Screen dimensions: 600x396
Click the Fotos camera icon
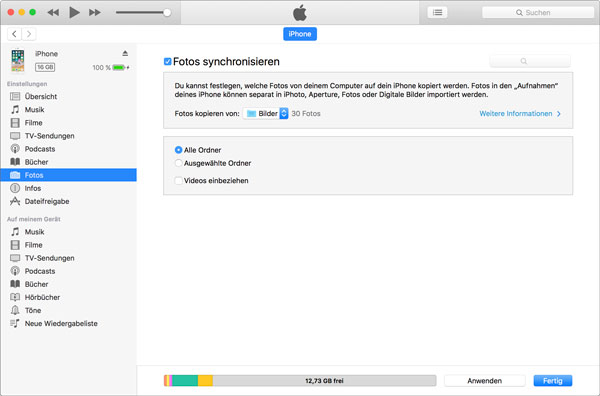click(x=15, y=175)
